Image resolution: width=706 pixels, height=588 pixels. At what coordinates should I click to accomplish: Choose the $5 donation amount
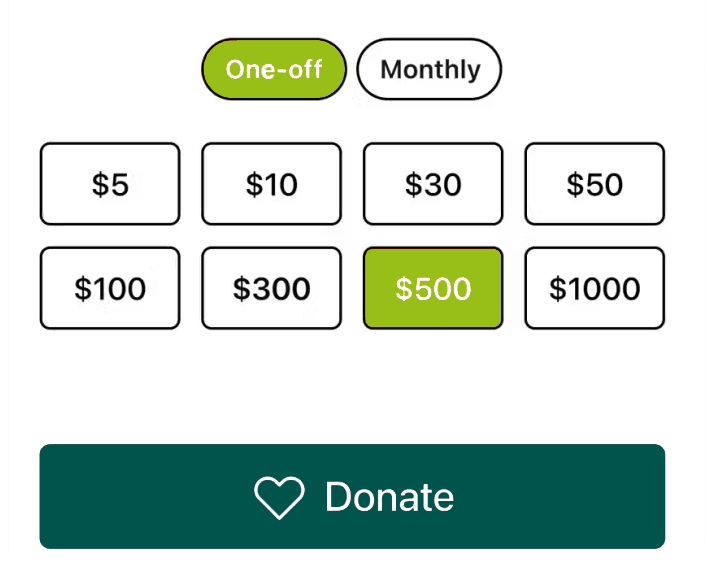click(110, 184)
